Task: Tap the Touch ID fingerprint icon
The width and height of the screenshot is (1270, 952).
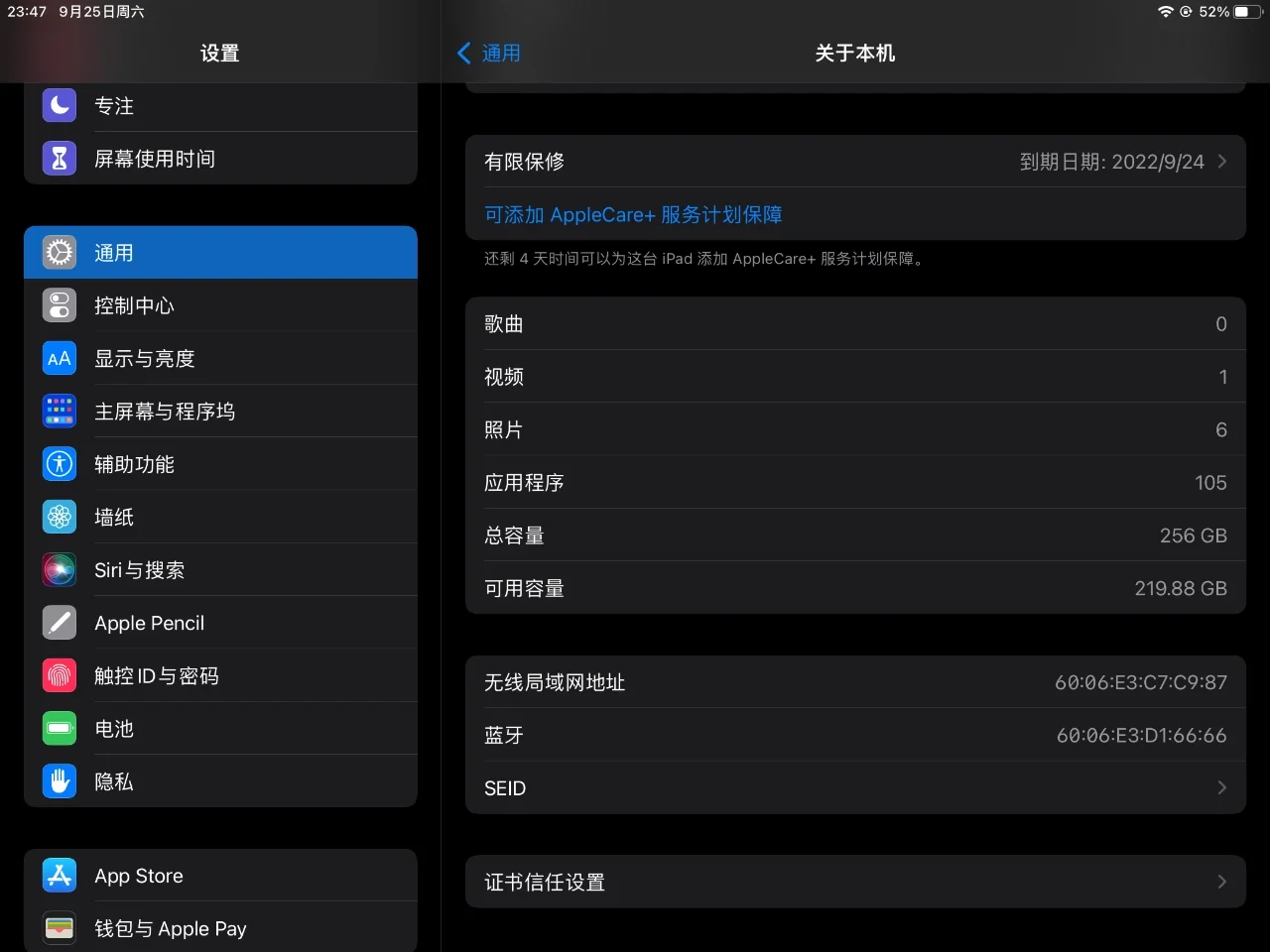Action: point(60,675)
